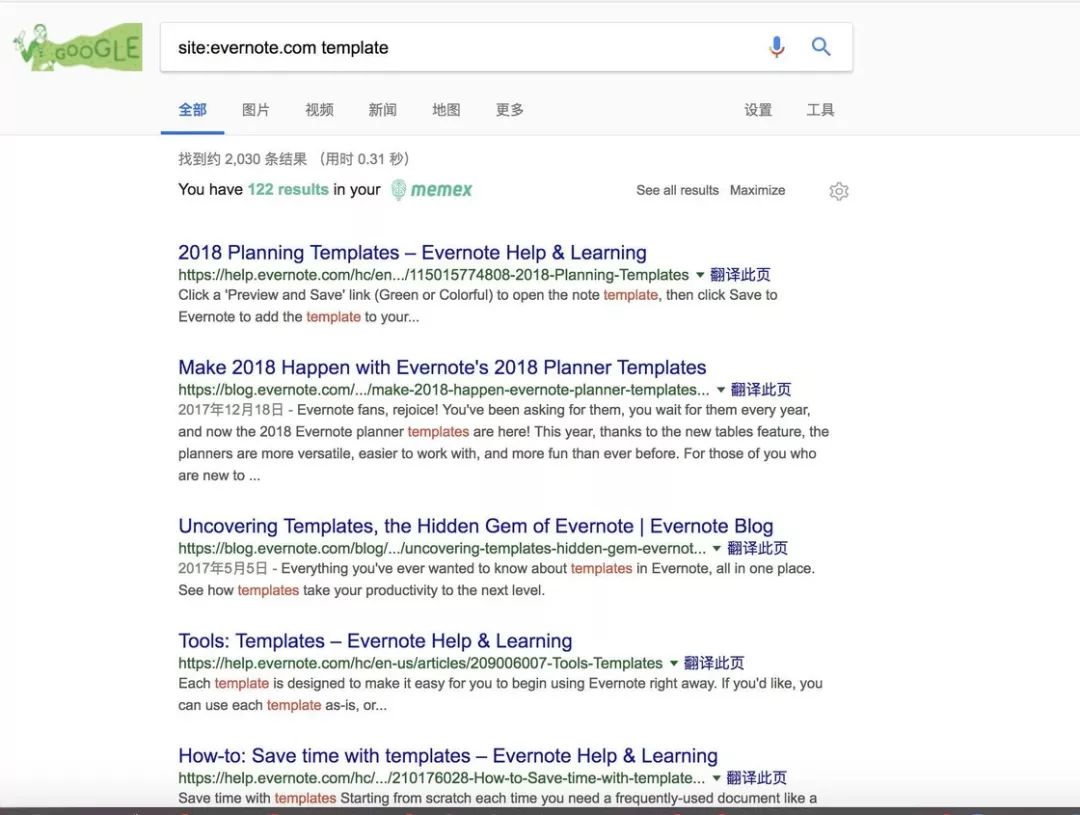Translate 'Uncovering Templates' page via 翻译此页
This screenshot has width=1080, height=815.
coord(757,548)
